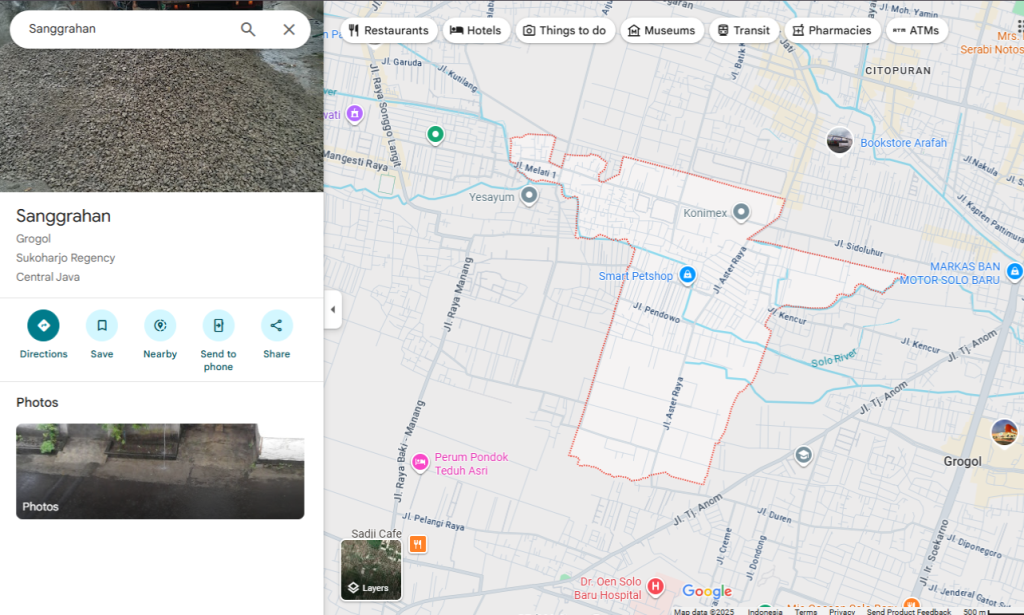This screenshot has width=1024, height=615.
Task: Show Pharmacies on the map
Action: click(x=832, y=31)
